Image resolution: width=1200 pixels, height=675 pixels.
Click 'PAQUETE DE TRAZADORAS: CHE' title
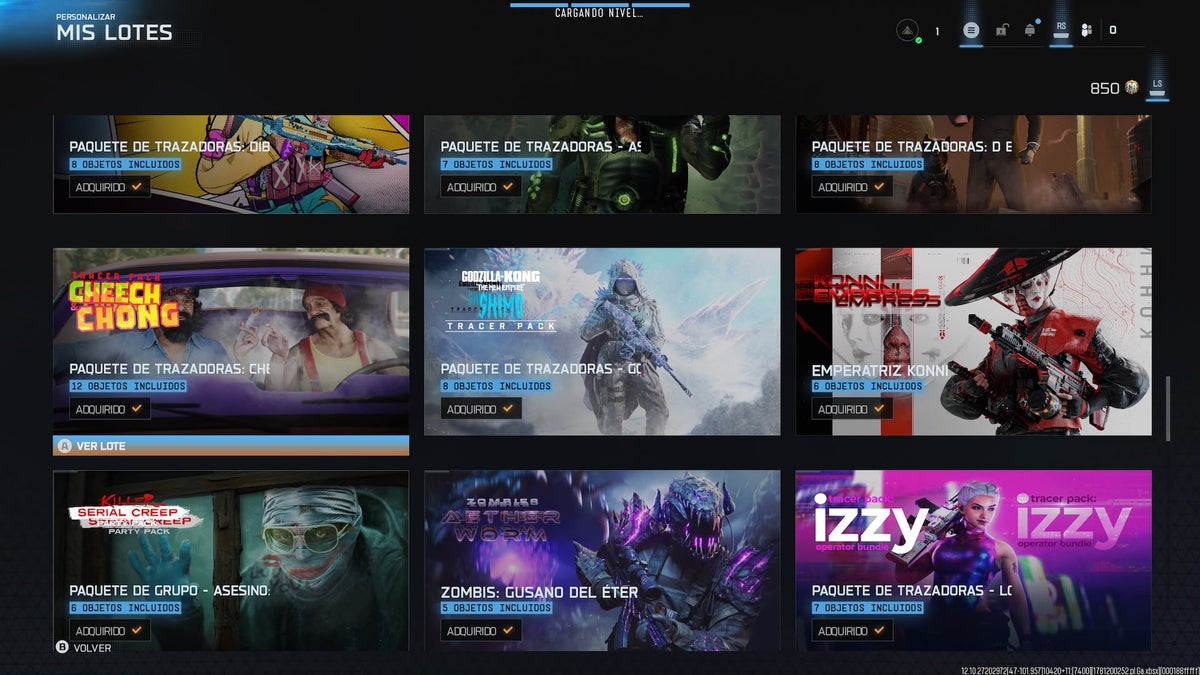point(170,369)
